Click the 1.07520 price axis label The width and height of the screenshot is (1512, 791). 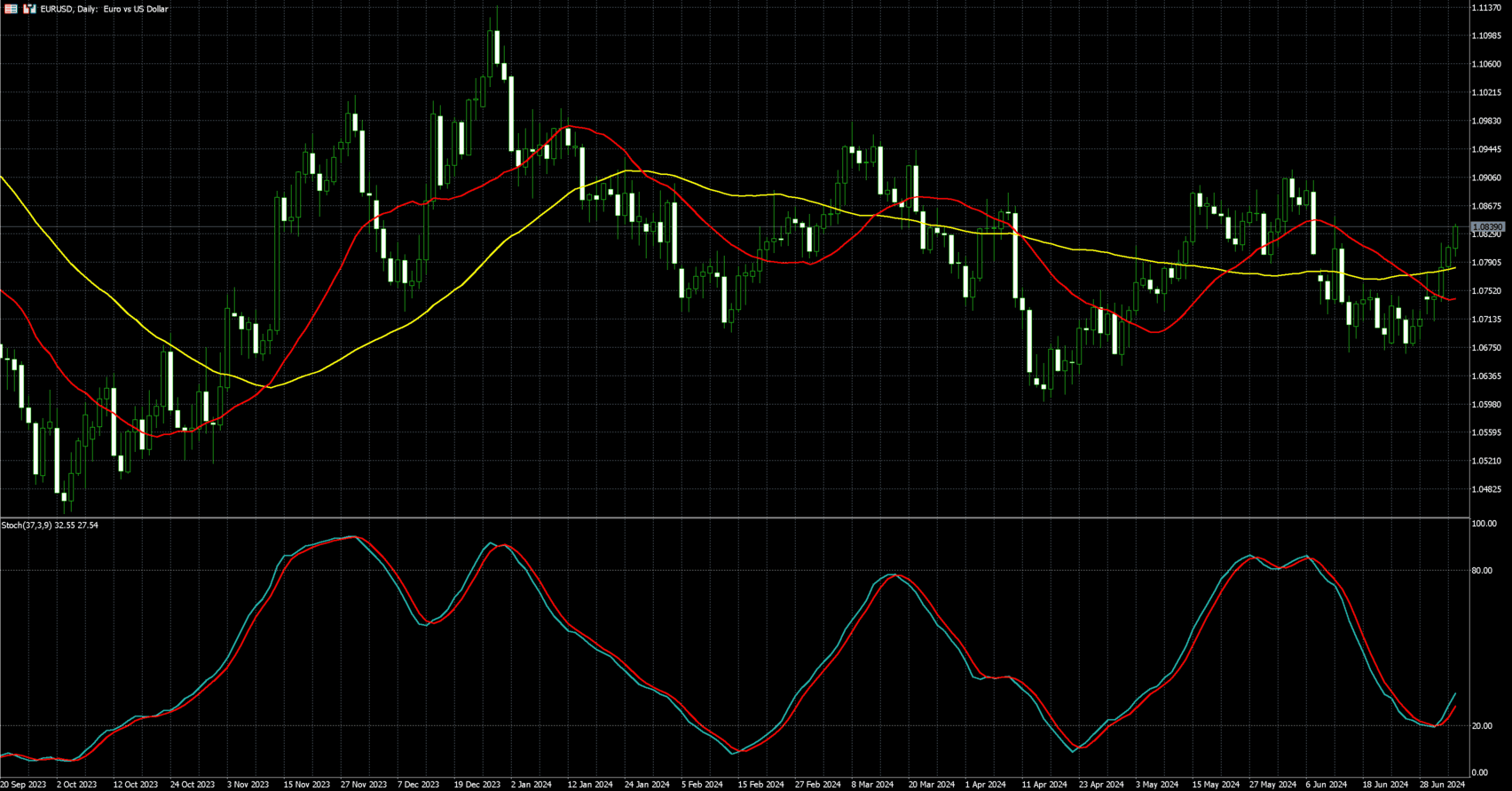[1486, 291]
